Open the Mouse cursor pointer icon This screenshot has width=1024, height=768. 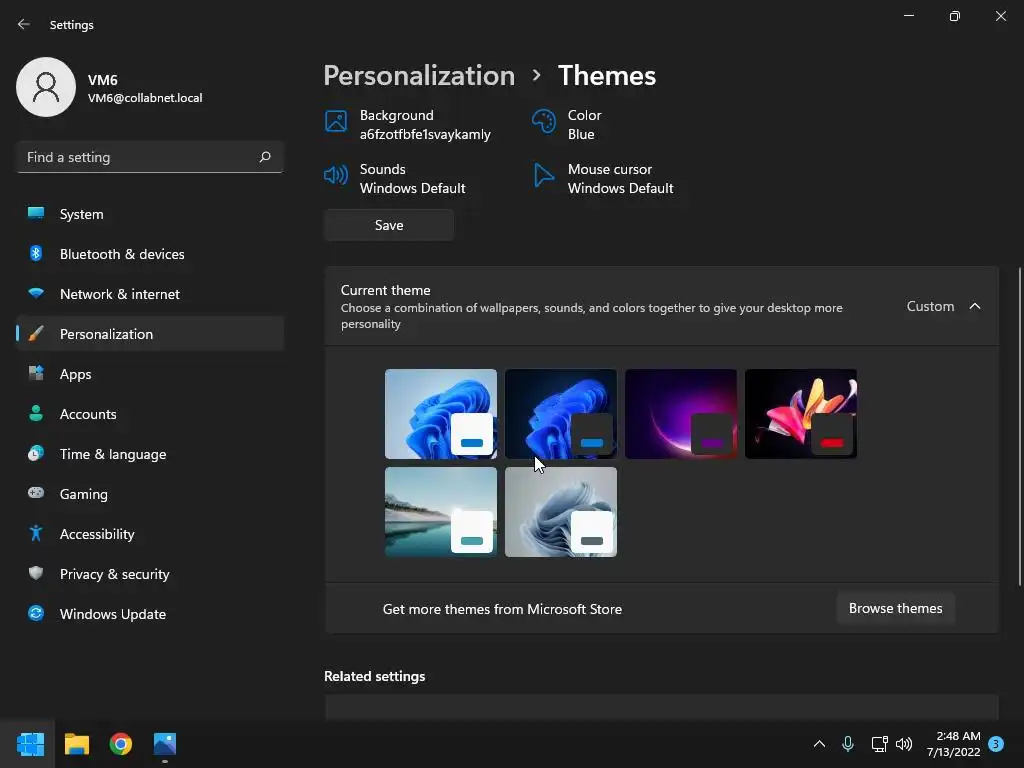coord(543,175)
